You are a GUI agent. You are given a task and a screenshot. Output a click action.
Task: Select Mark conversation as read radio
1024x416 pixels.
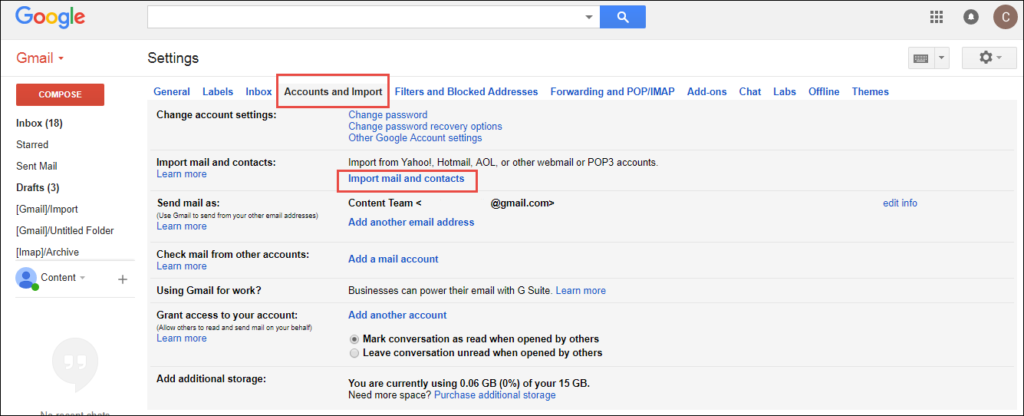pos(354,339)
